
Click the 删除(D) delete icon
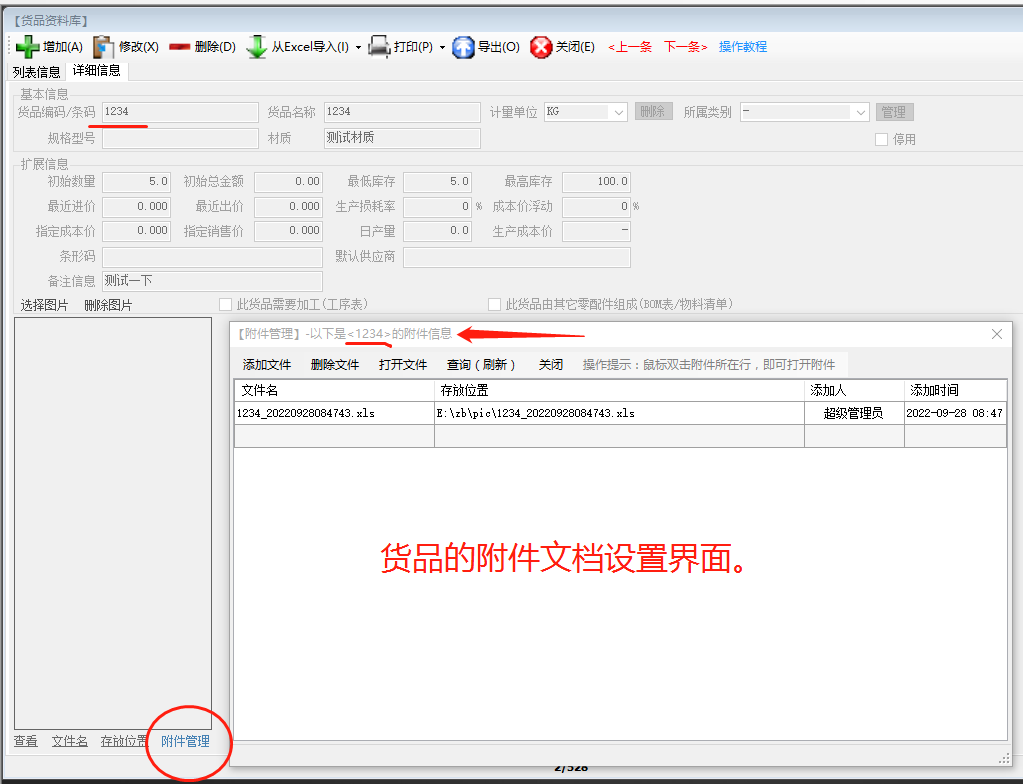click(x=181, y=46)
